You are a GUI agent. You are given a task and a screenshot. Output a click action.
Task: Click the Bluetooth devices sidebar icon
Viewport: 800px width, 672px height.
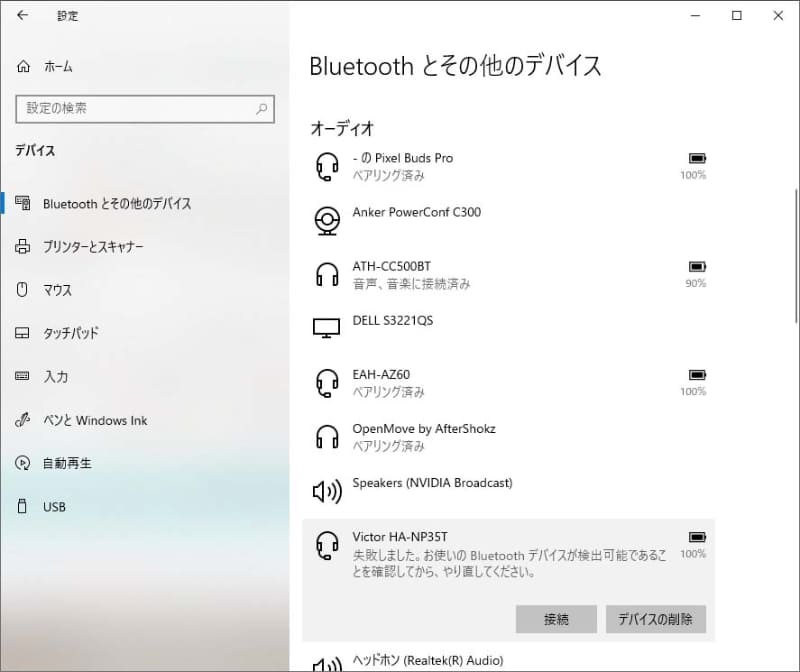point(22,203)
